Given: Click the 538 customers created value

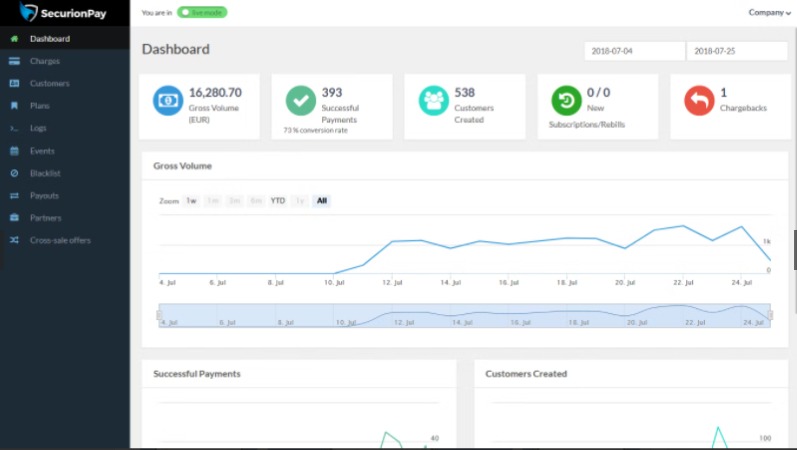Looking at the screenshot, I should click(465, 93).
